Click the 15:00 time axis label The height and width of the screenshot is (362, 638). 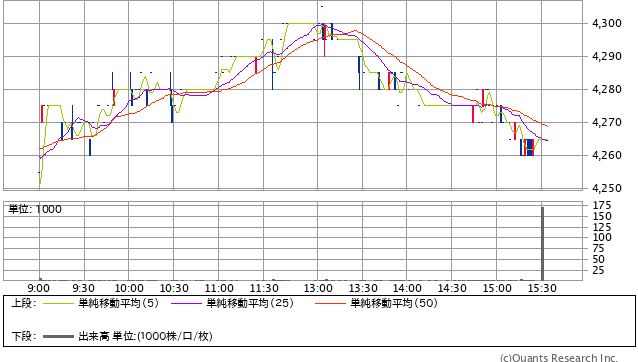coord(497,288)
